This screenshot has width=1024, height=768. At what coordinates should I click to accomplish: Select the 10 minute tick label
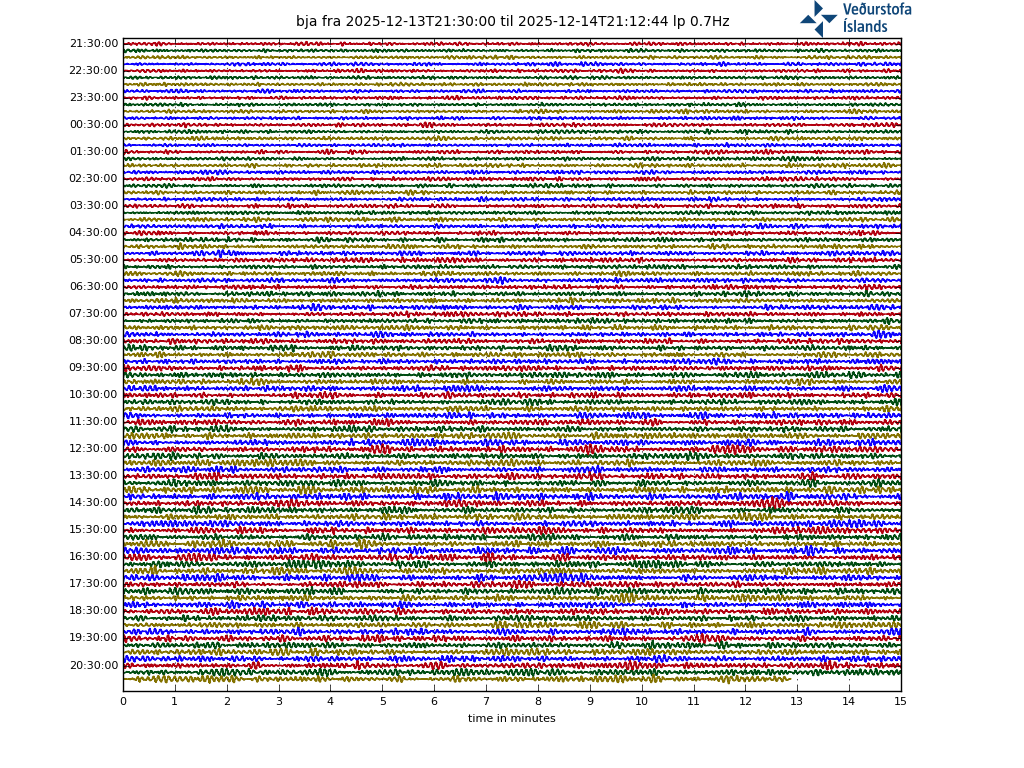coord(641,702)
